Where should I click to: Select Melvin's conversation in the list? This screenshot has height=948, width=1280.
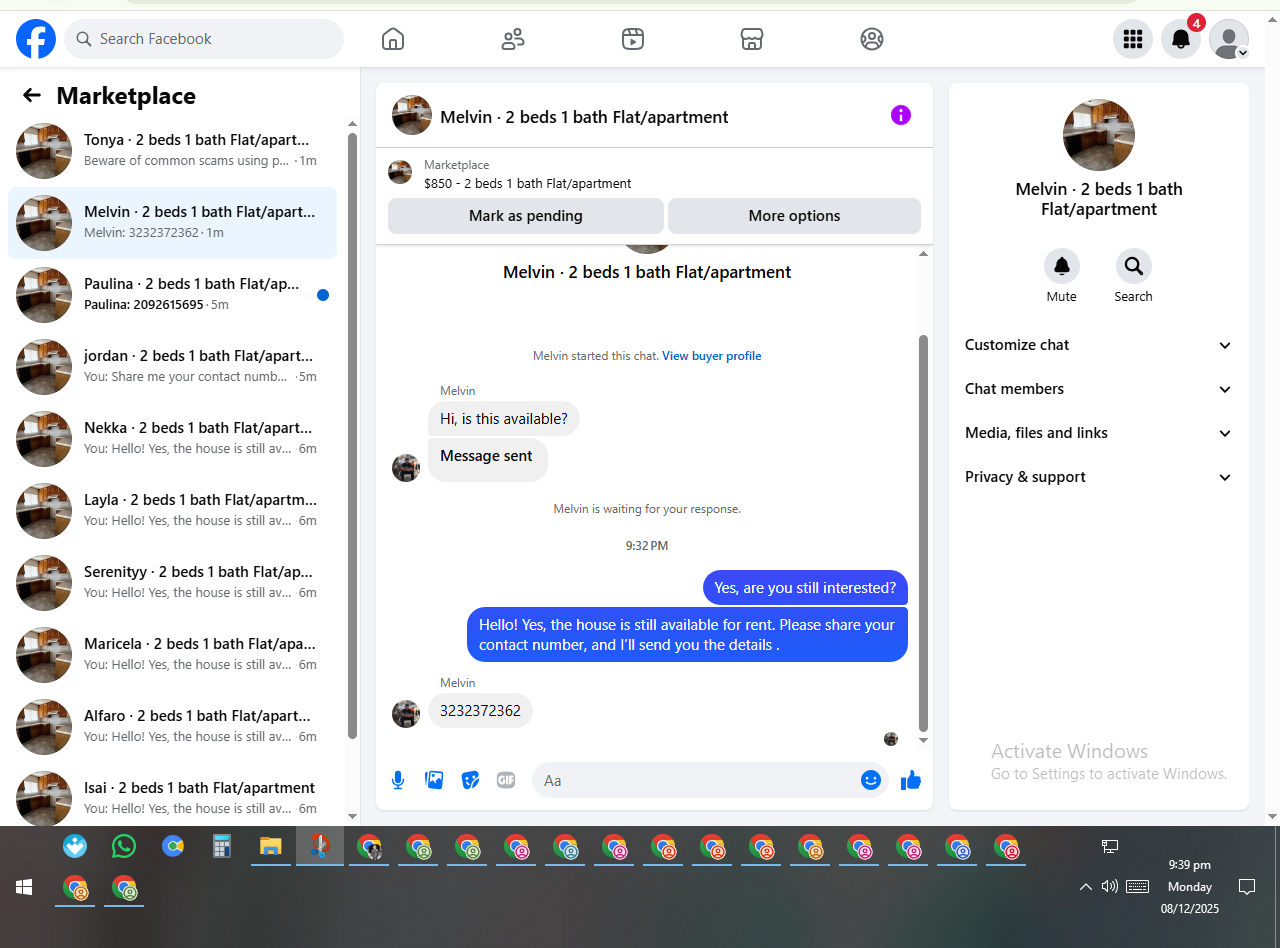pyautogui.click(x=173, y=223)
